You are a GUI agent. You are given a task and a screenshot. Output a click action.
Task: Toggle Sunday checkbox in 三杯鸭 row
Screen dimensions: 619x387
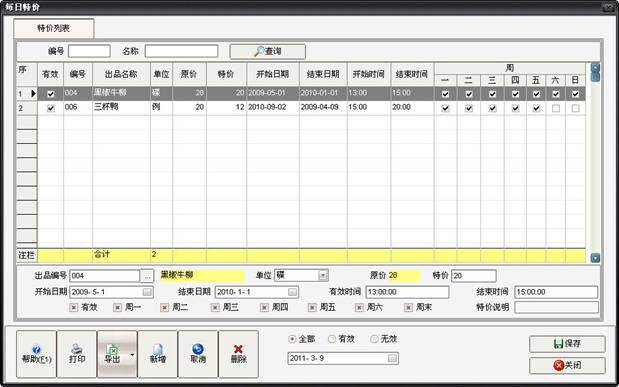(576, 108)
